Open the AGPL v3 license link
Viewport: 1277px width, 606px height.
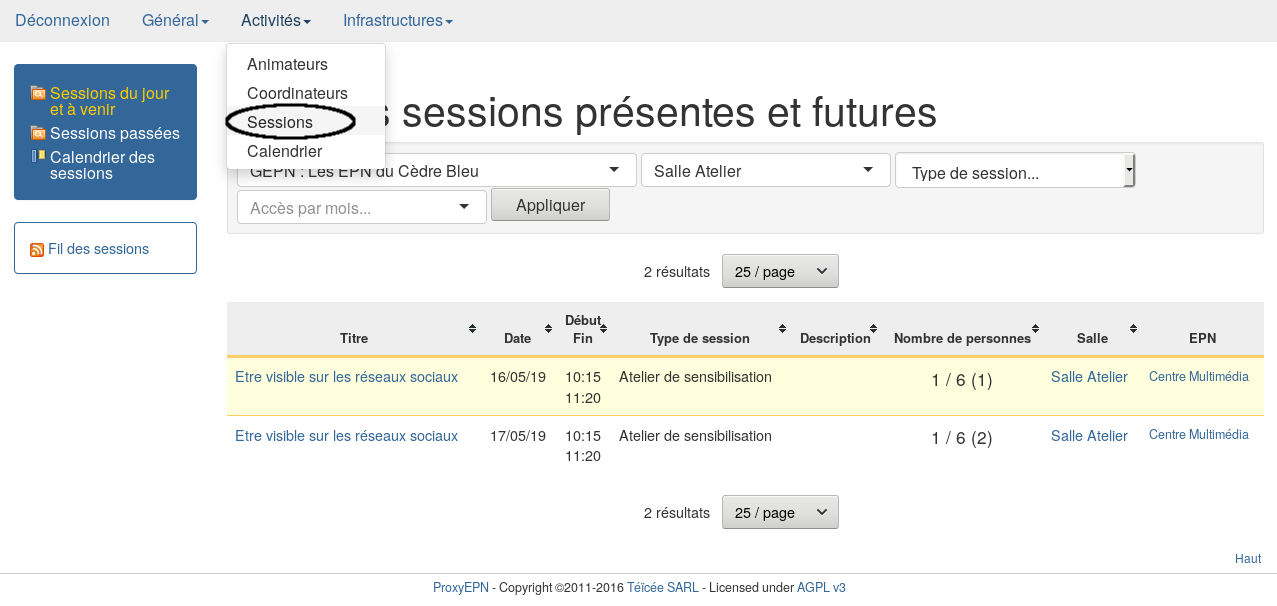point(821,588)
